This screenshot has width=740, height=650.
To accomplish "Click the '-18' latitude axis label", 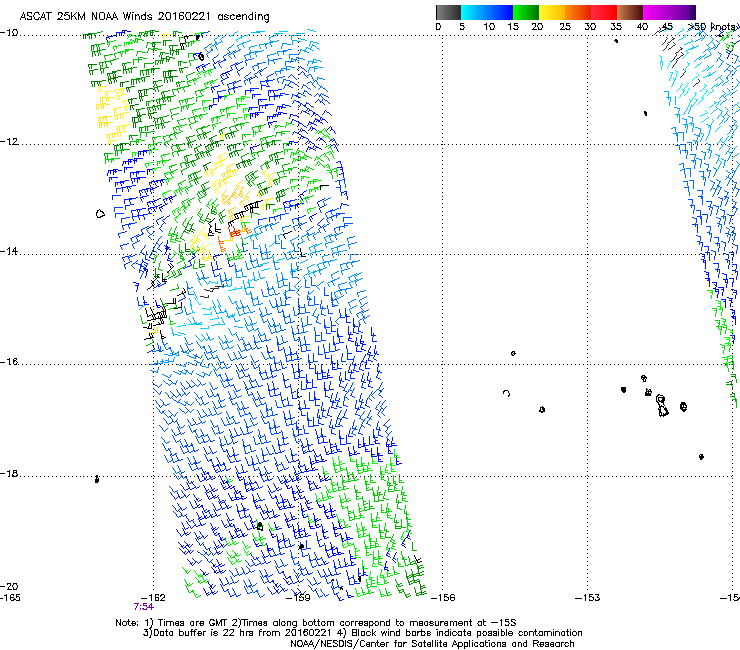I will click(x=9, y=473).
